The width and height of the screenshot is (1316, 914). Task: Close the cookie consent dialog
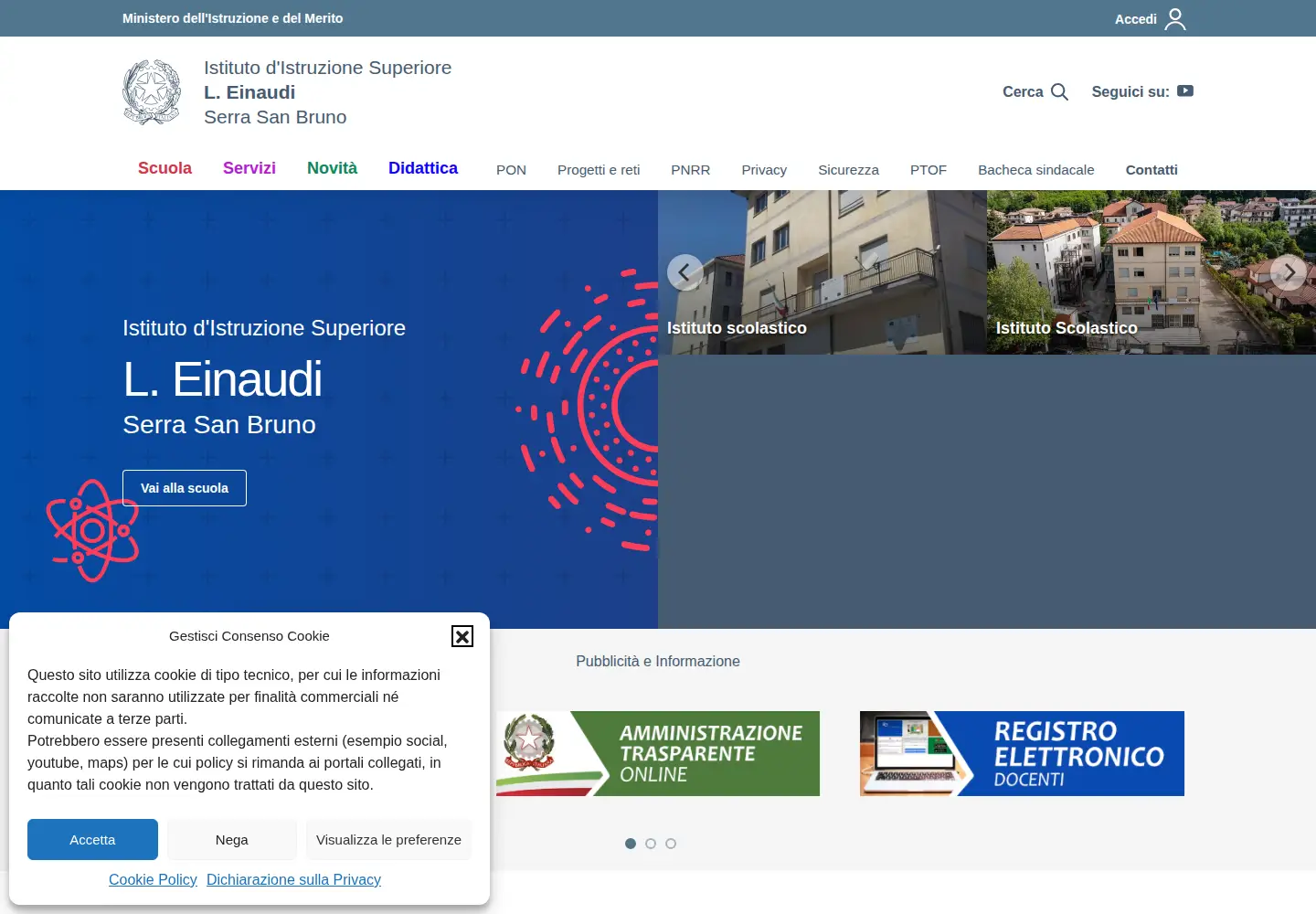click(x=462, y=636)
